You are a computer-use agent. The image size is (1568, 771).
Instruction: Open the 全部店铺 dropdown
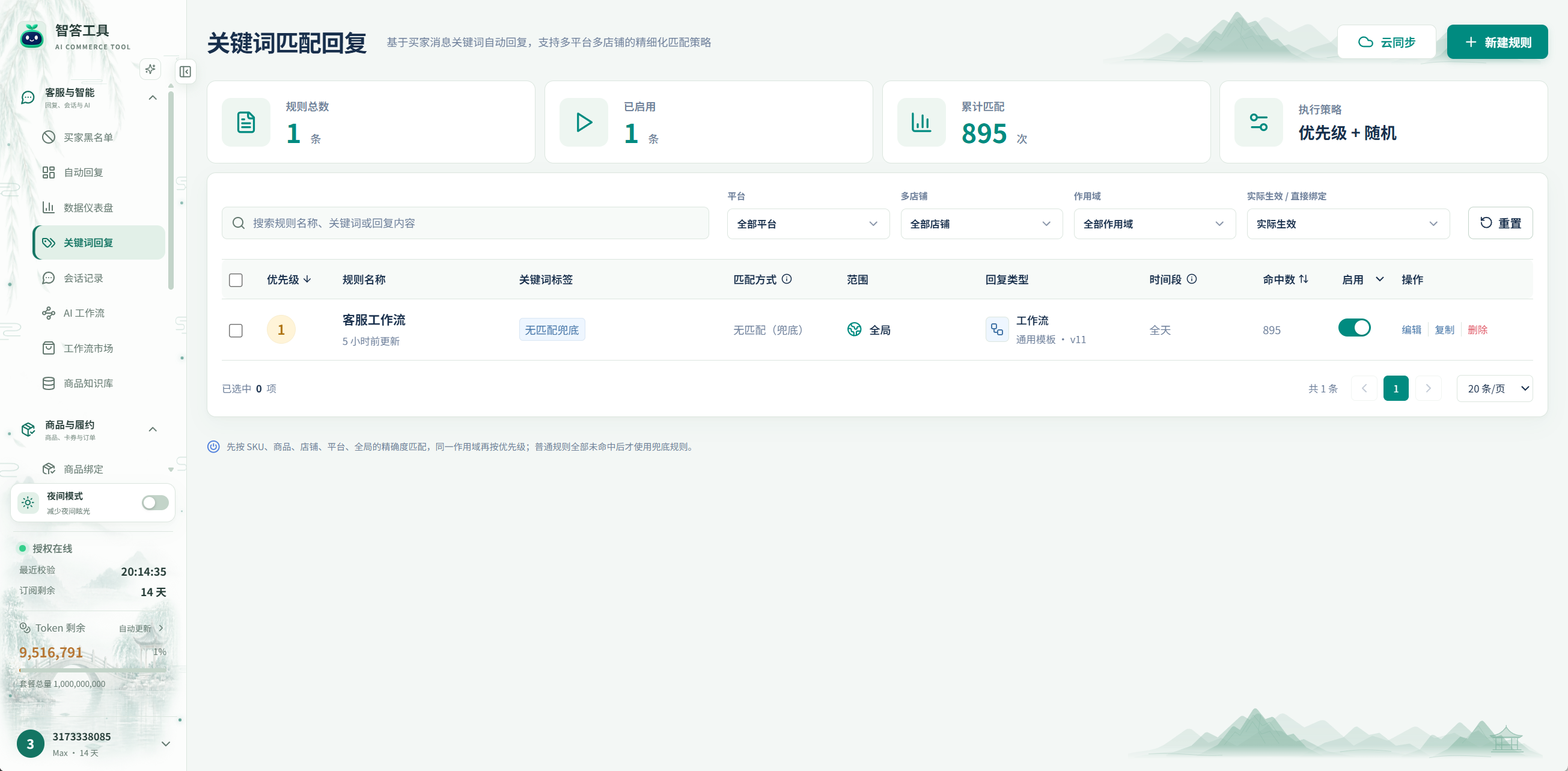coord(981,224)
